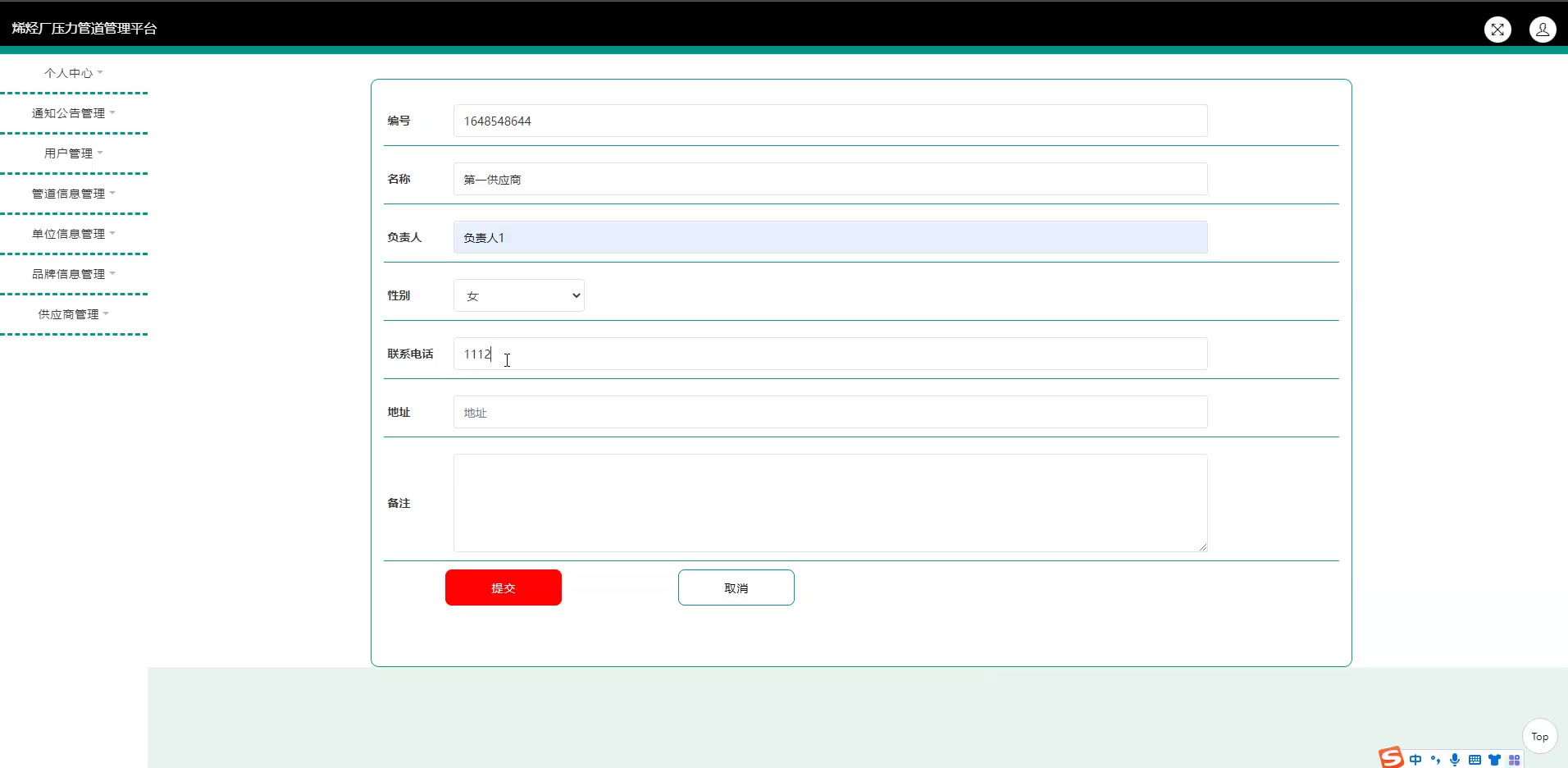This screenshot has height=768, width=1568.
Task: Expand the 品牌信息管理 sidebar menu
Action: (74, 274)
